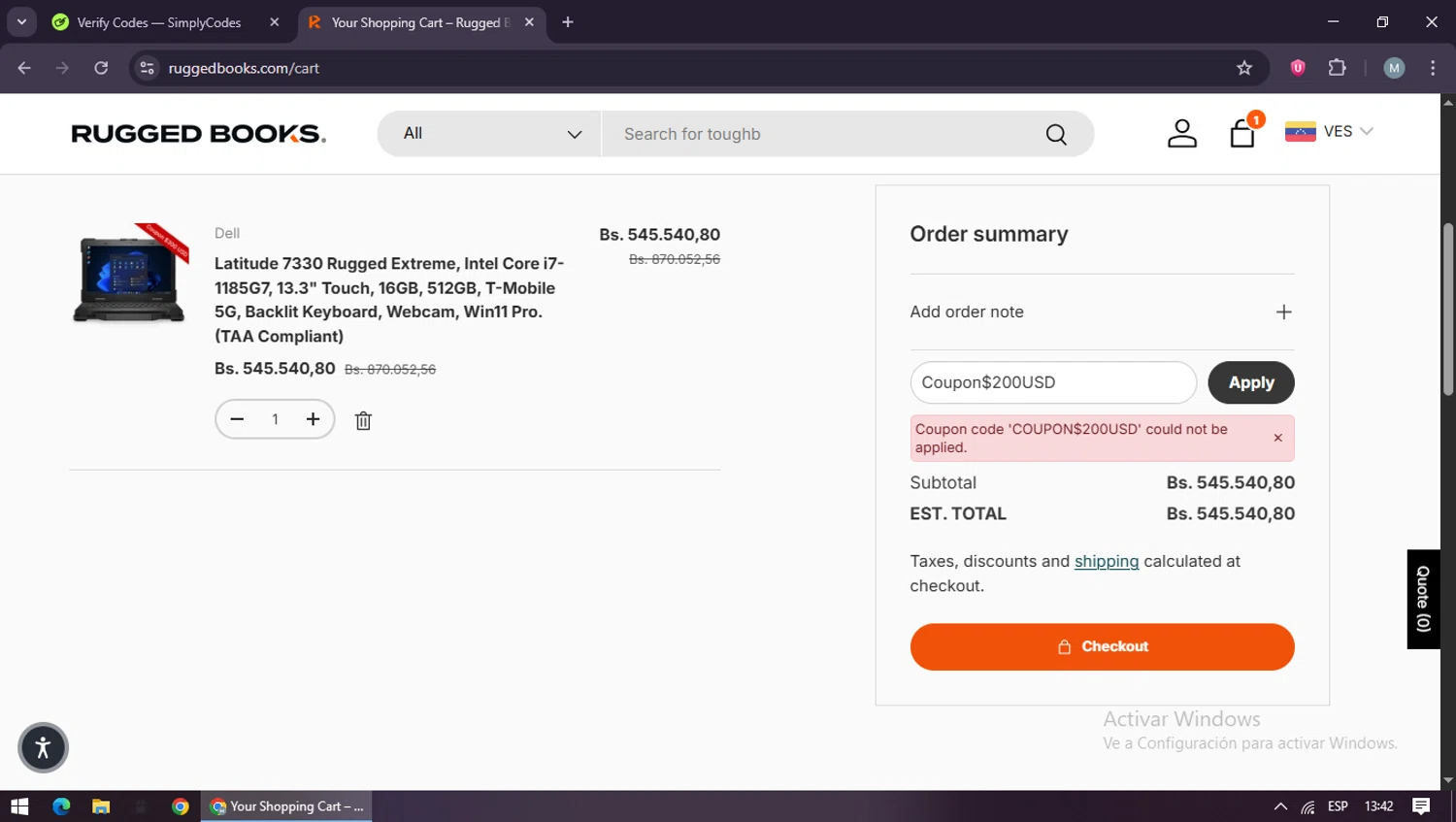The image size is (1456, 822).
Task: Delete the Latitude 7330 item with trash icon
Action: coord(363,420)
